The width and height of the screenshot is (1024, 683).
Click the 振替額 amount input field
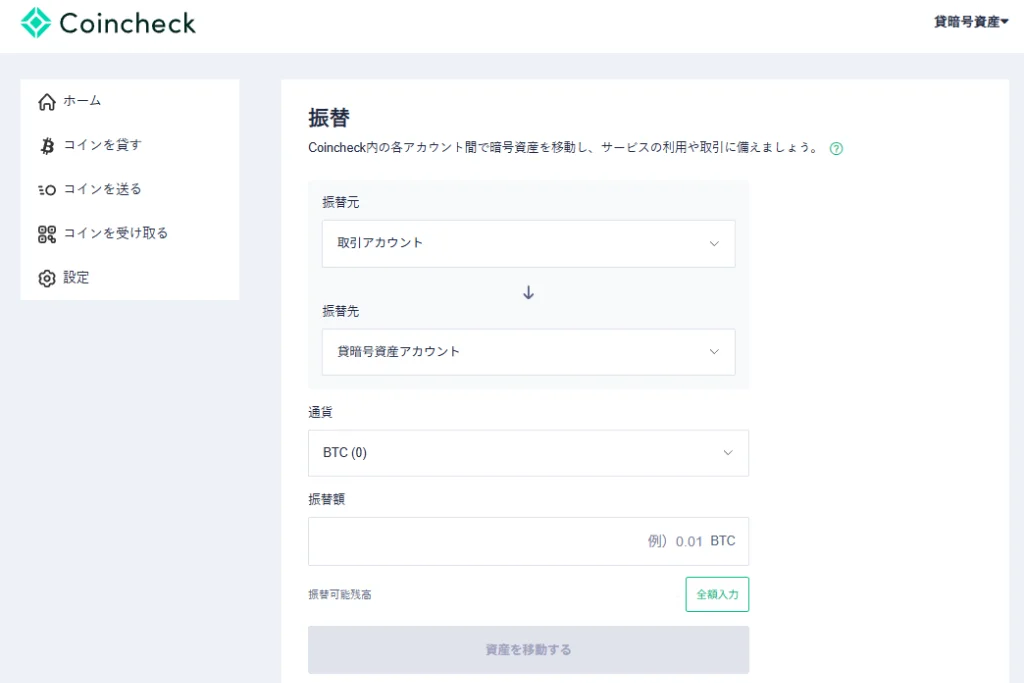pyautogui.click(x=528, y=541)
